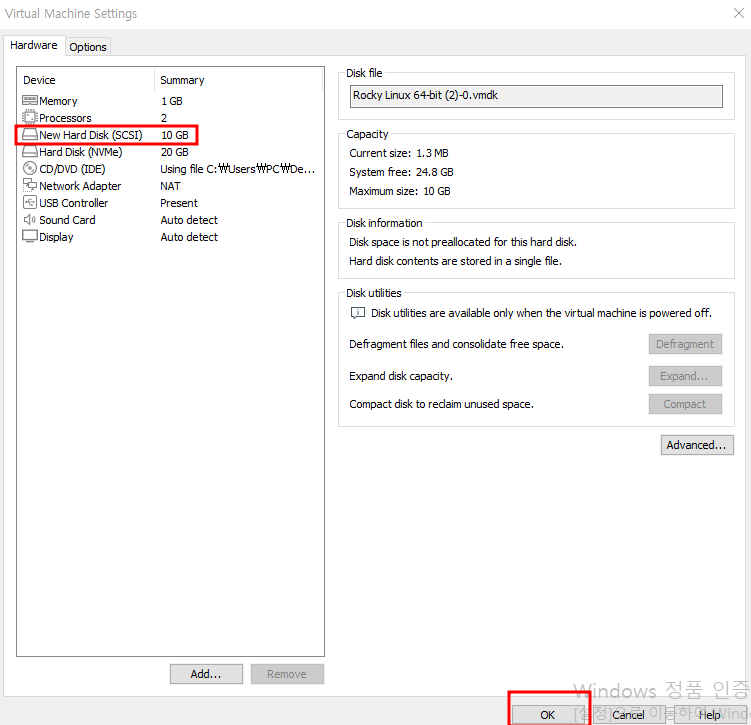Click the Cancel button
751x725 pixels.
628,715
